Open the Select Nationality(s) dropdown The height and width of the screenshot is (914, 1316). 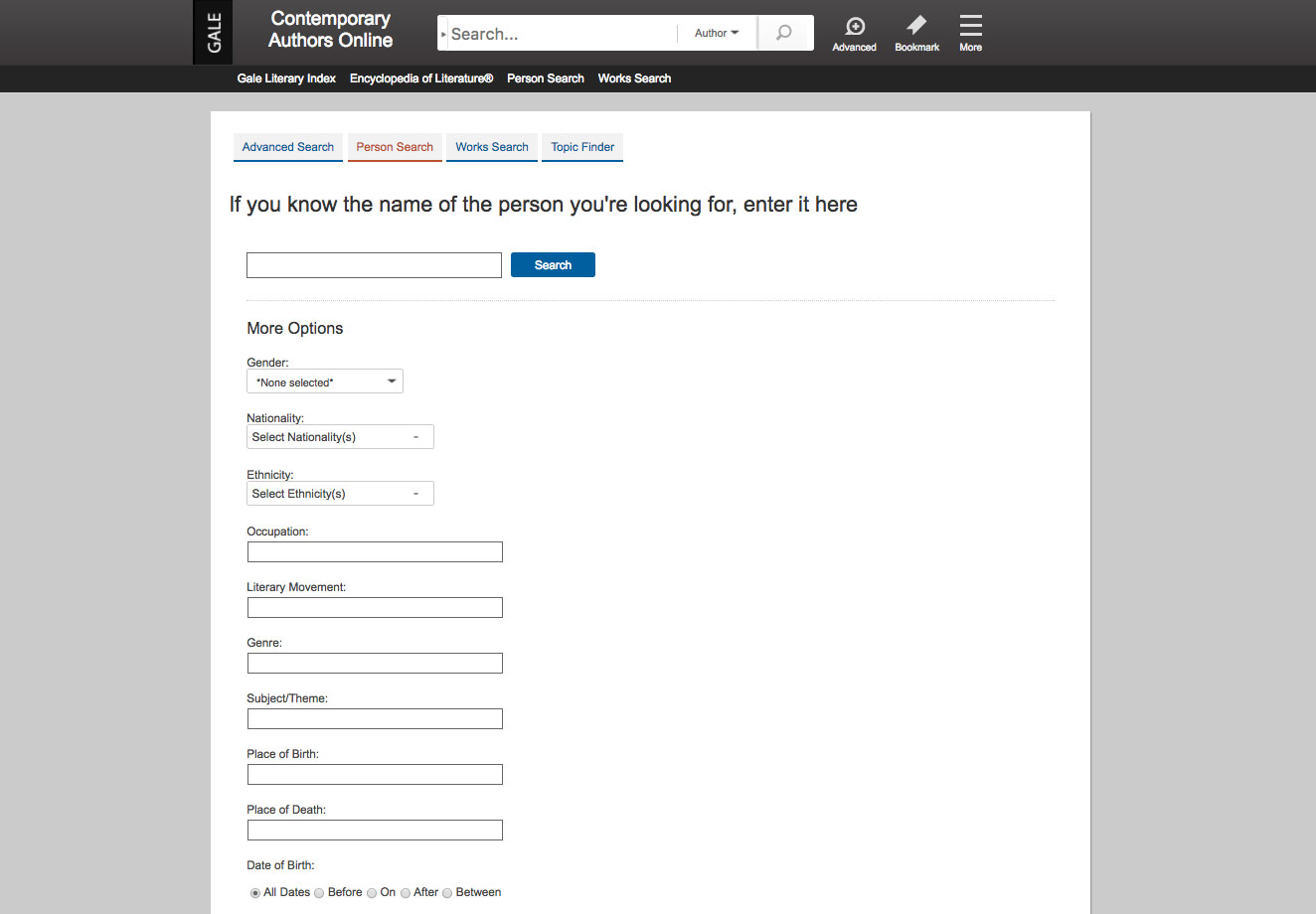tap(340, 437)
